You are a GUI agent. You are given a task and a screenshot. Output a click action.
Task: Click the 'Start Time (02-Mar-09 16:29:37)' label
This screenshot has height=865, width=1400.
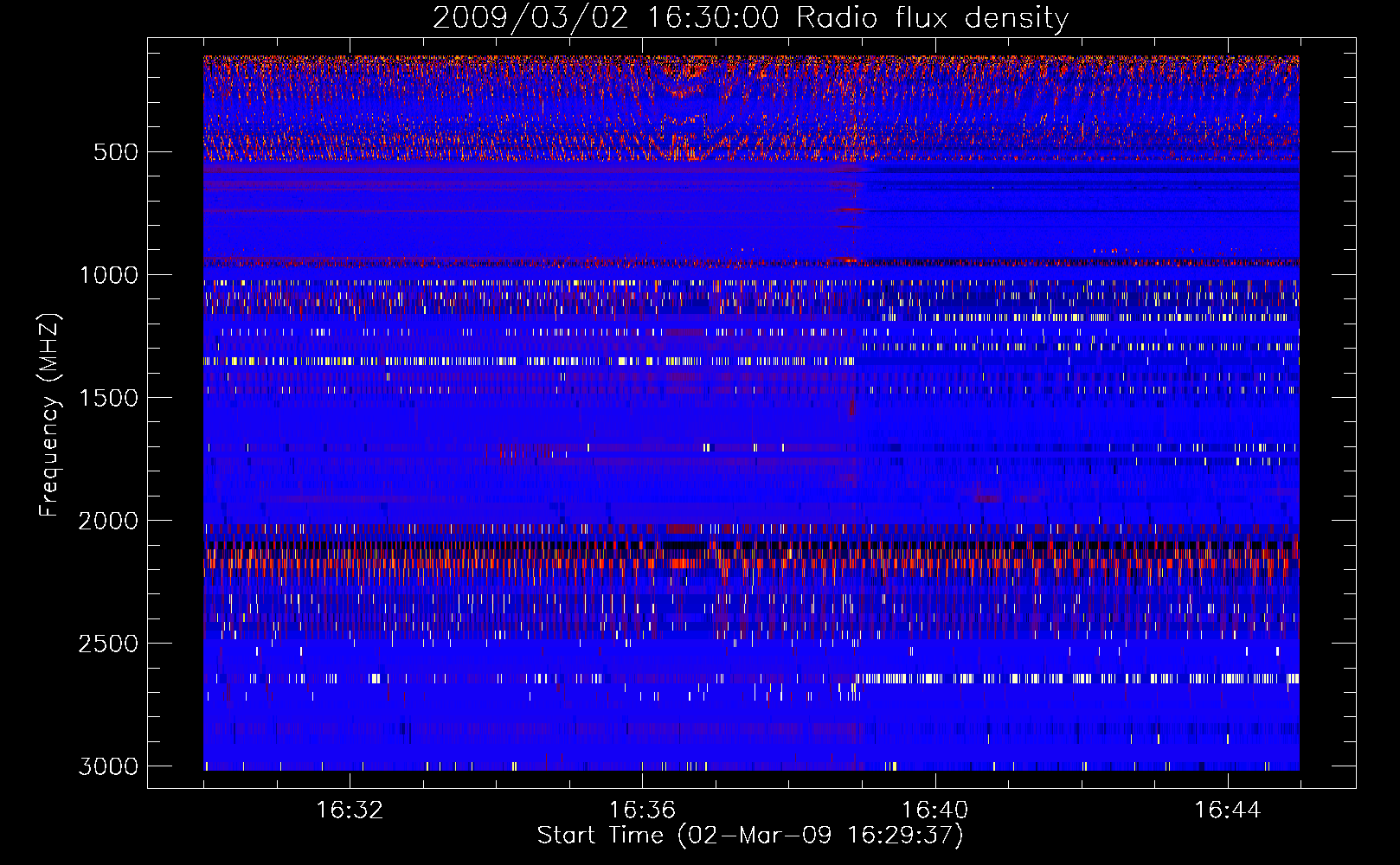[x=750, y=836]
